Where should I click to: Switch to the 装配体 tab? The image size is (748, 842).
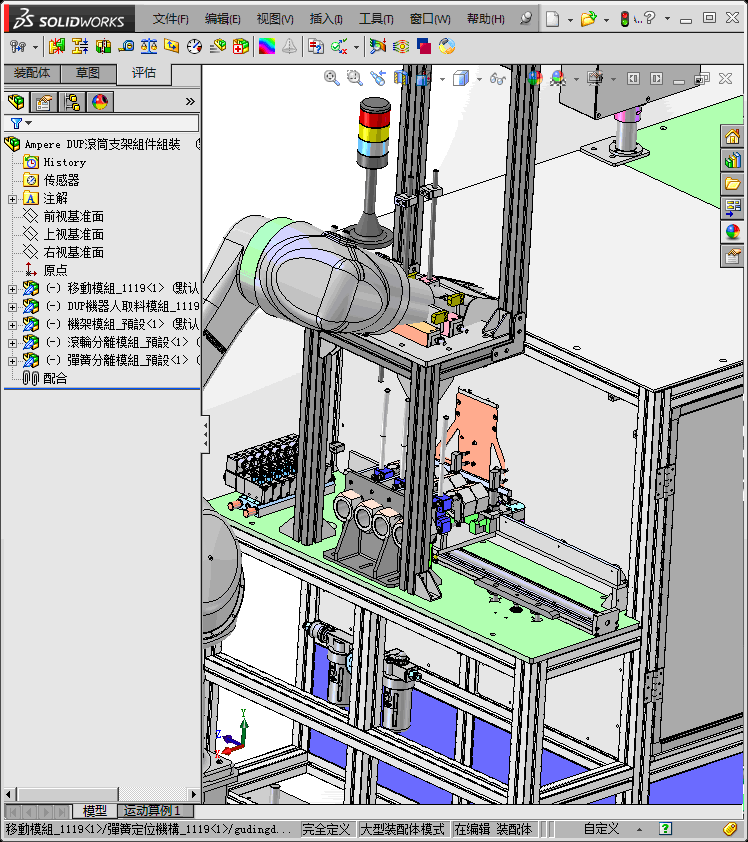point(32,73)
